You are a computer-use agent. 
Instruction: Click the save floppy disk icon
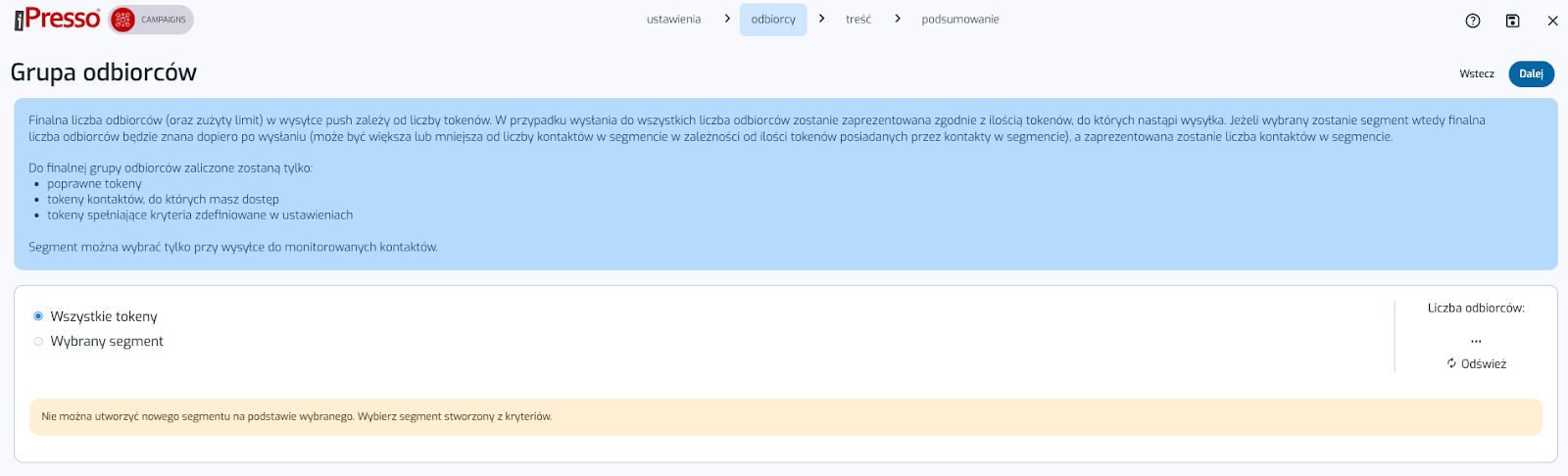tap(1512, 21)
